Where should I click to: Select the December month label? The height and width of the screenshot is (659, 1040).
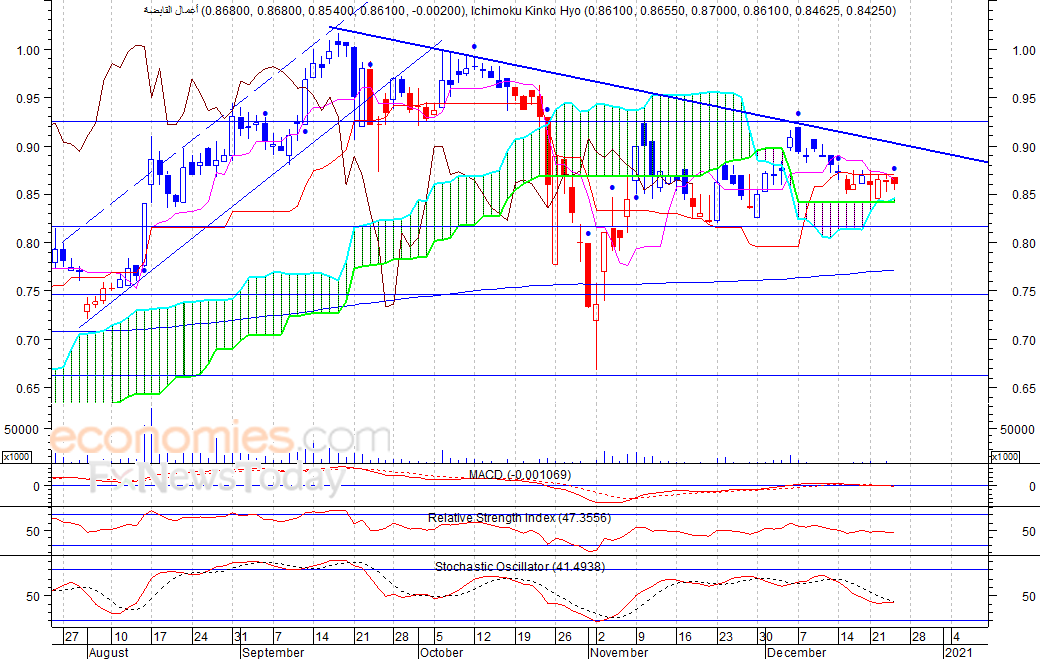point(796,652)
